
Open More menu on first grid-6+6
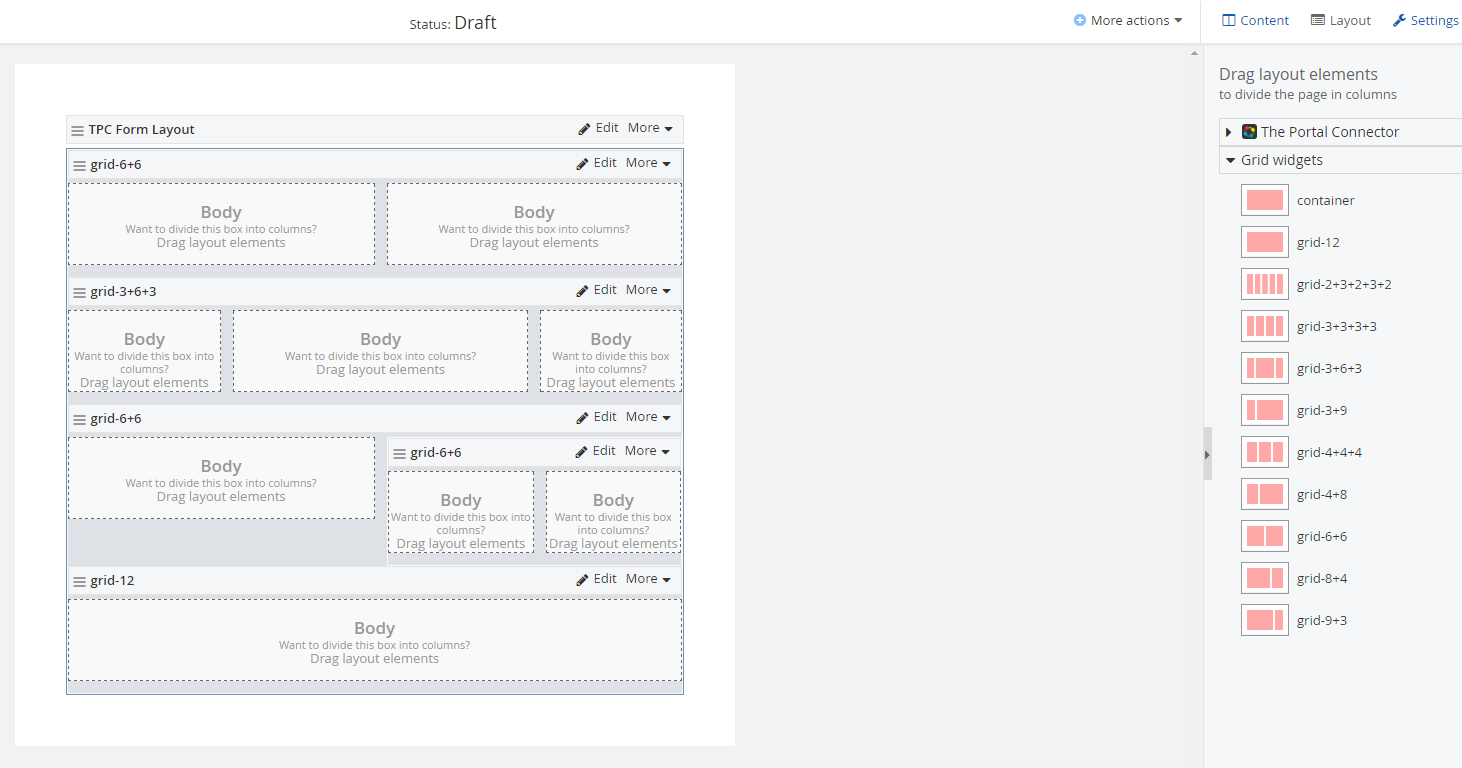pos(648,163)
